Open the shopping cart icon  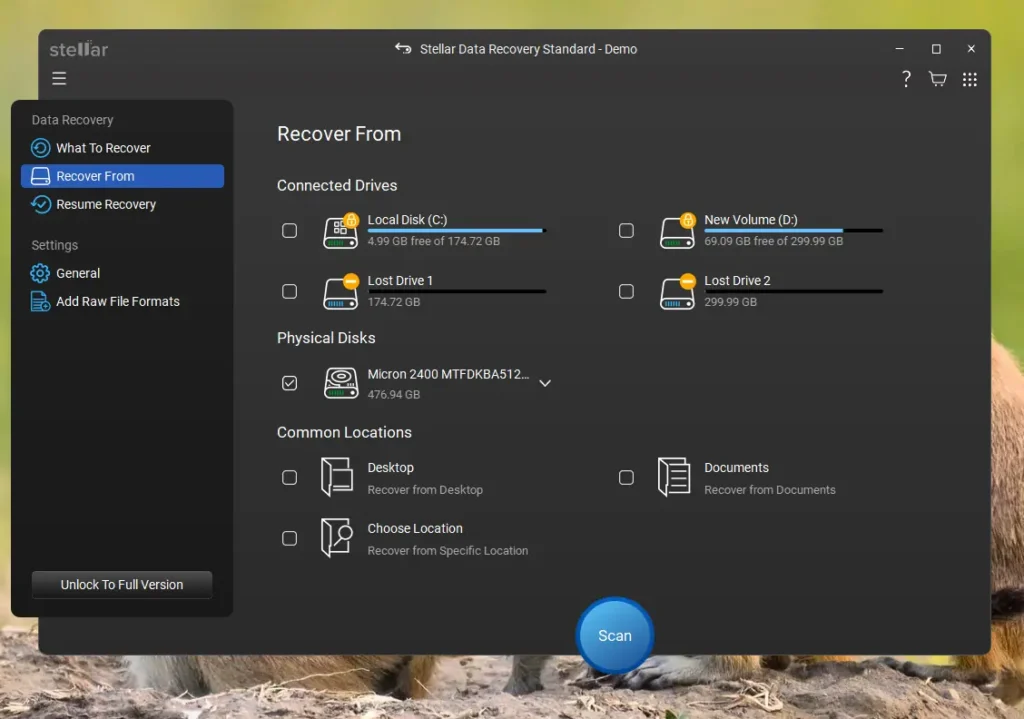937,78
